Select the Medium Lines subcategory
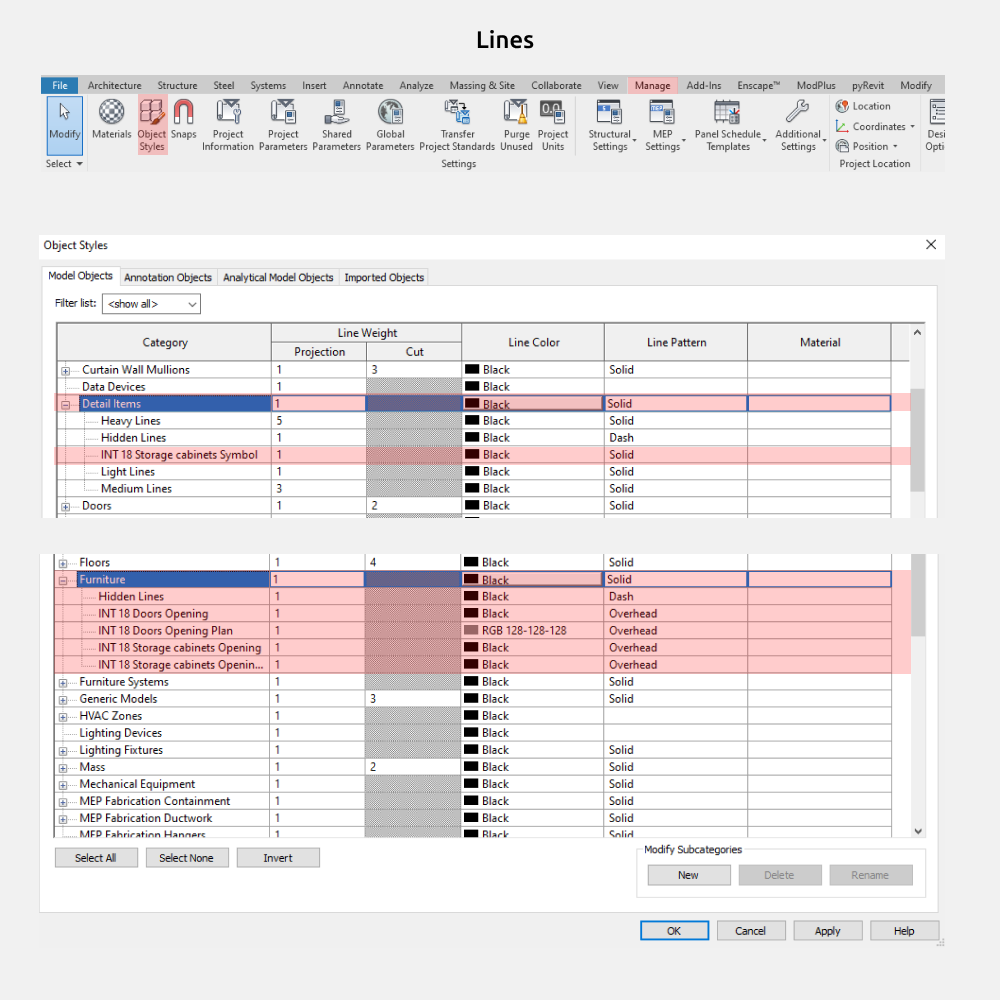 pyautogui.click(x=136, y=489)
